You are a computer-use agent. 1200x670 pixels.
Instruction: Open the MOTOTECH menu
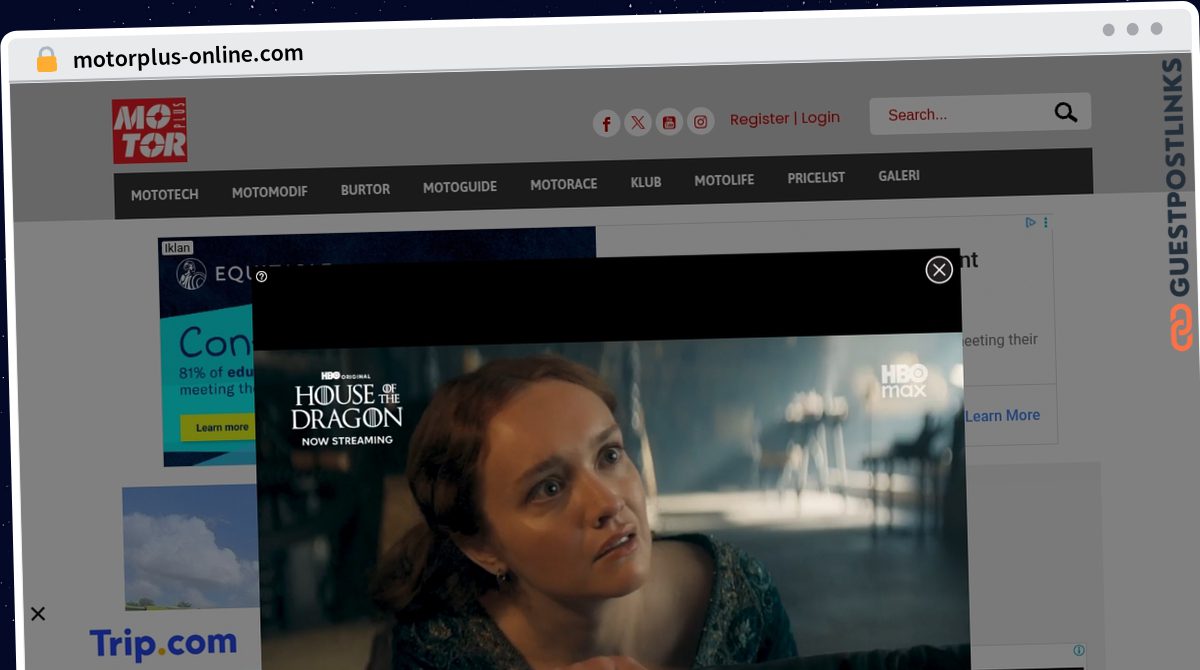(165, 195)
